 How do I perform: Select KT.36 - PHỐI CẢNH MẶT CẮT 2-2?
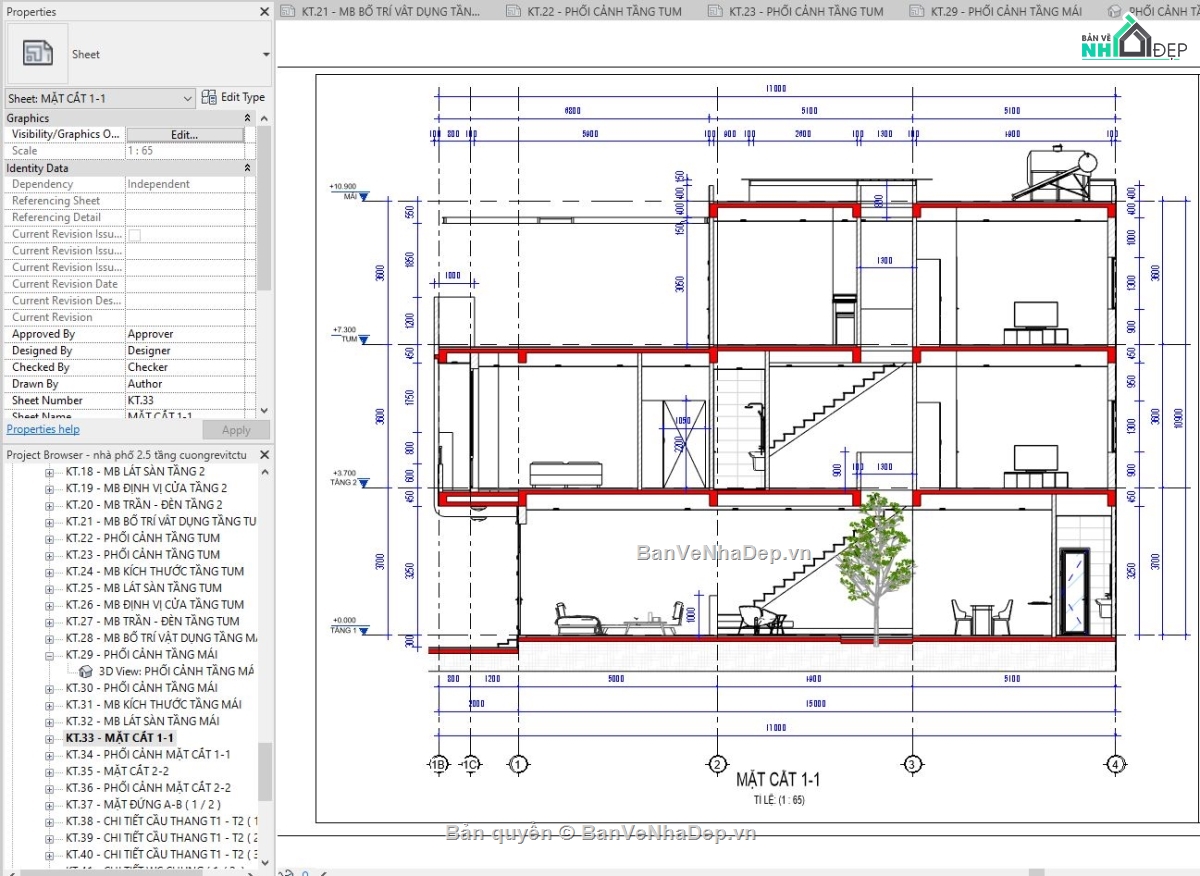click(x=148, y=788)
